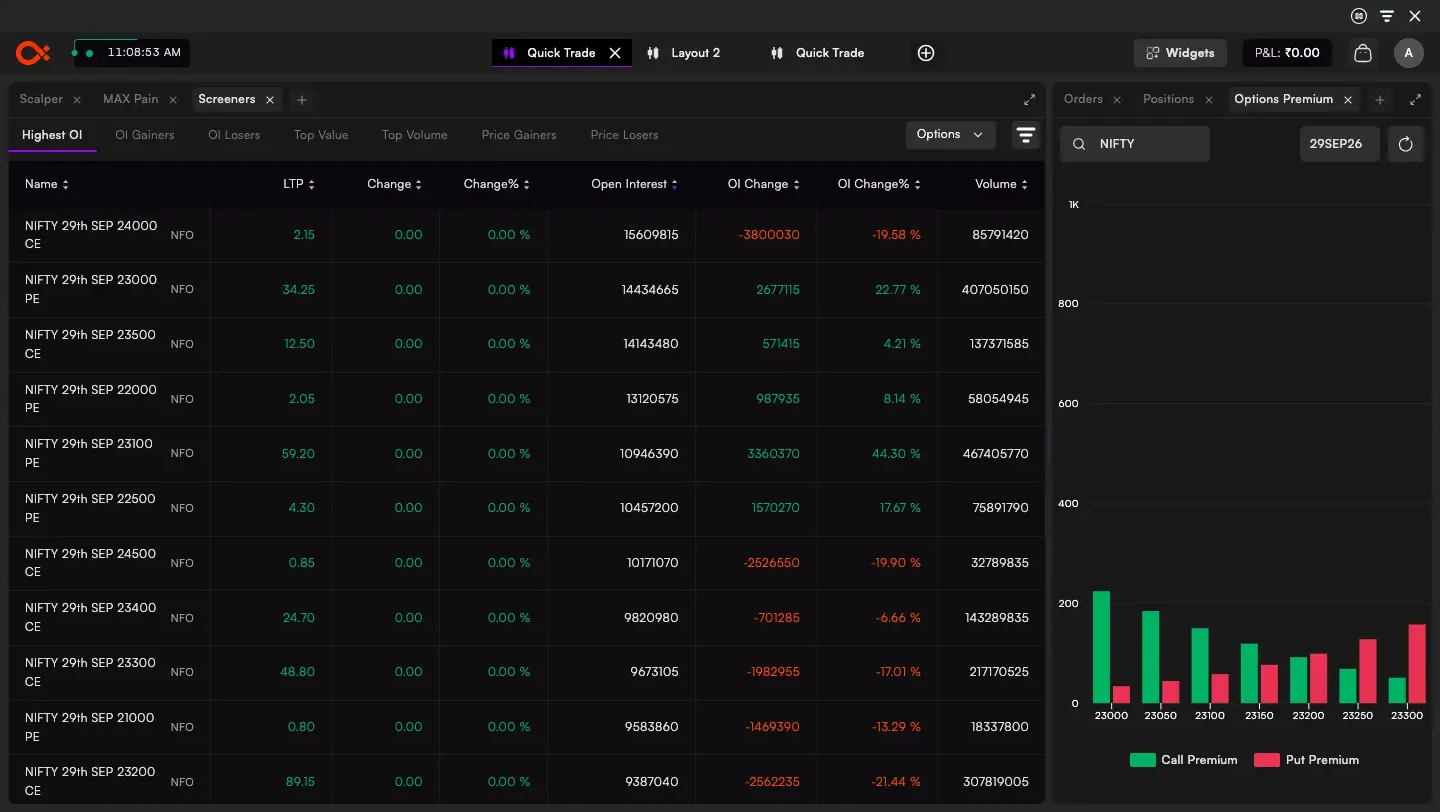Select NIFTY 29th SEP 23500 CE row

[x=526, y=344]
